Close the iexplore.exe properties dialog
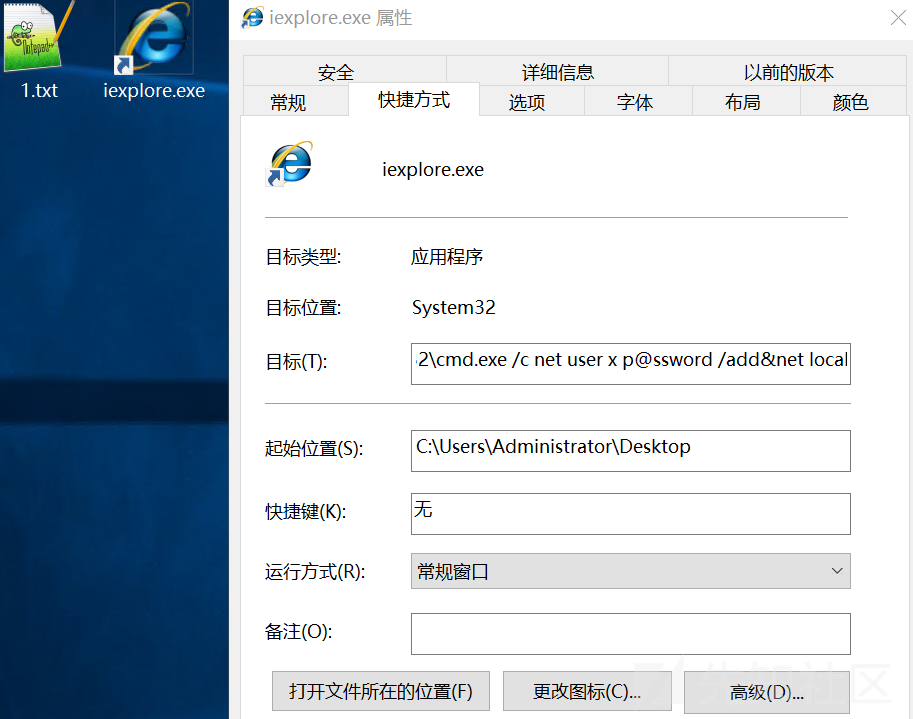 click(898, 18)
